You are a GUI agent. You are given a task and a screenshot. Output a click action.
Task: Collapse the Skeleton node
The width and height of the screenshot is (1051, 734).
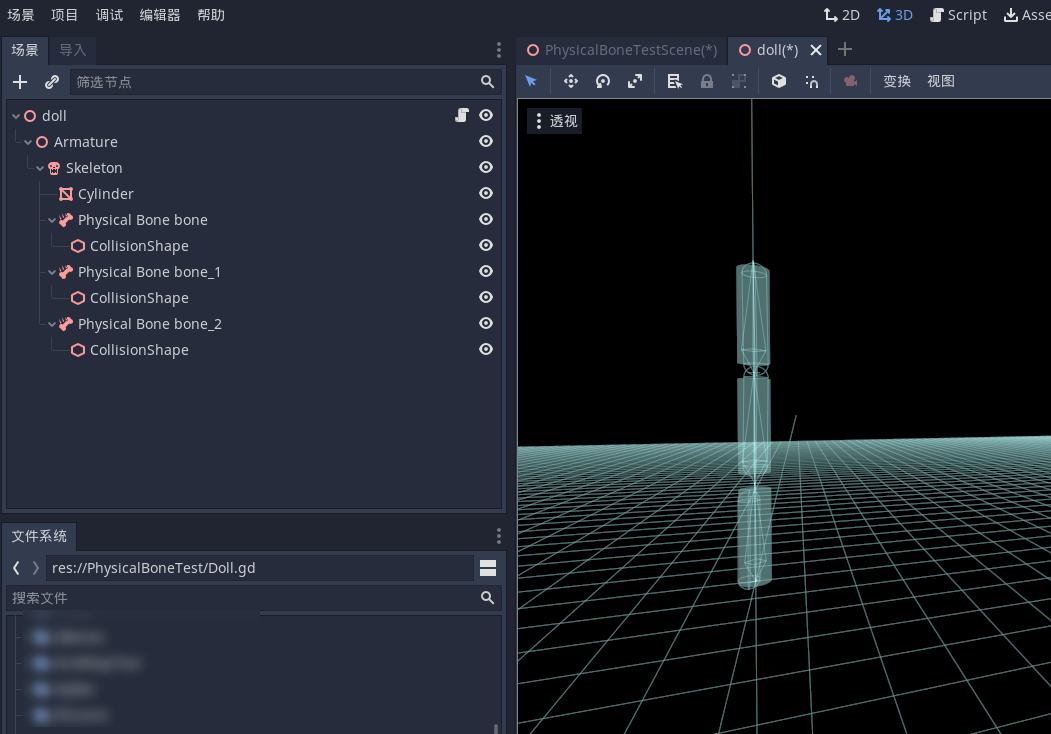[40, 168]
